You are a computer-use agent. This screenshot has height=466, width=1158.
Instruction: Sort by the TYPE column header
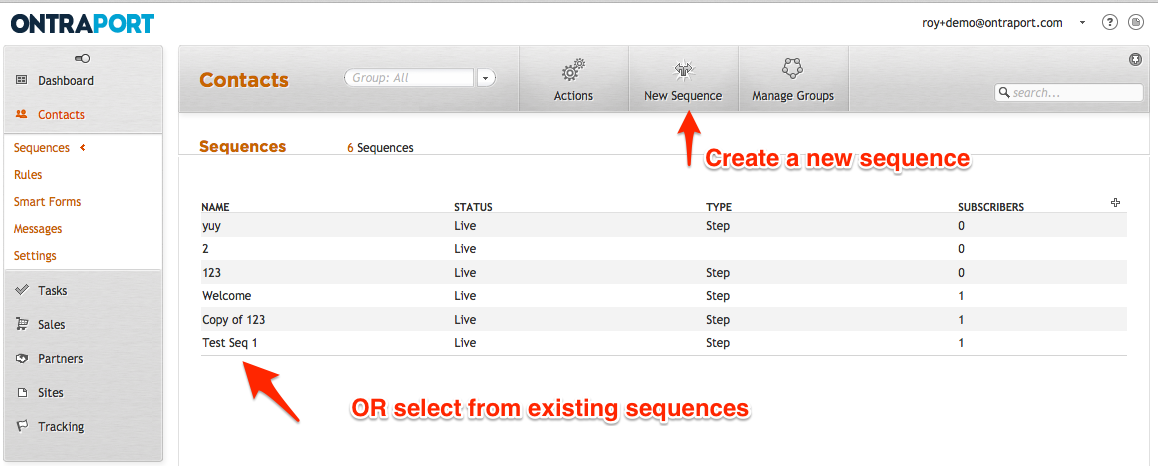coord(719,208)
